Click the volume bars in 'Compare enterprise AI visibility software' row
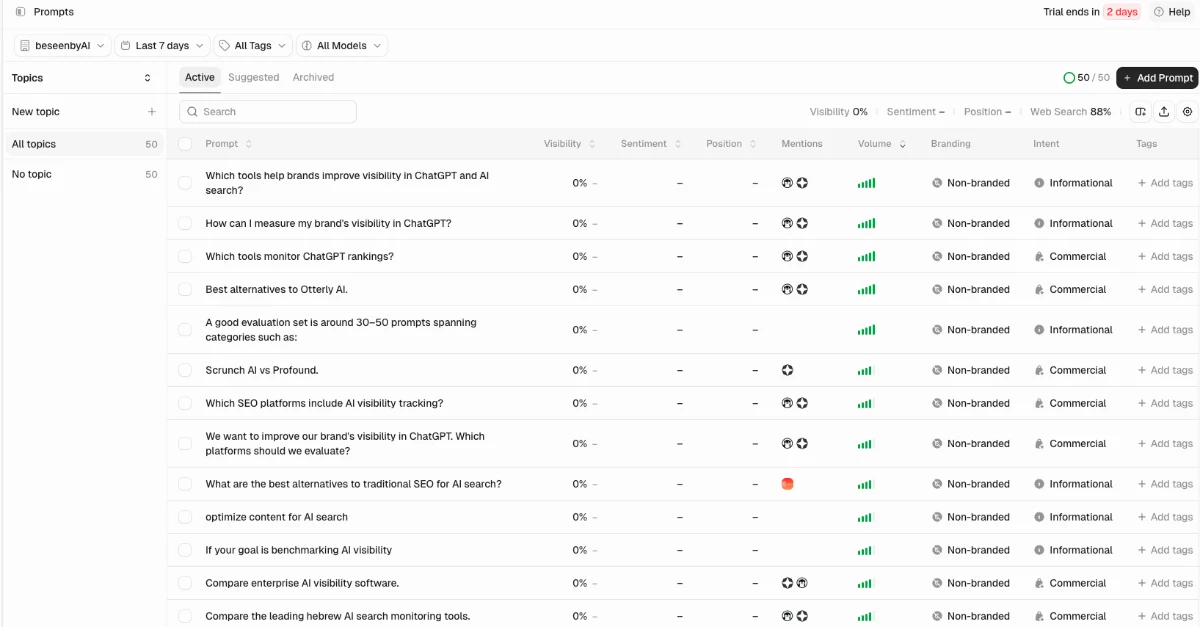The height and width of the screenshot is (627, 1200). tap(865, 583)
